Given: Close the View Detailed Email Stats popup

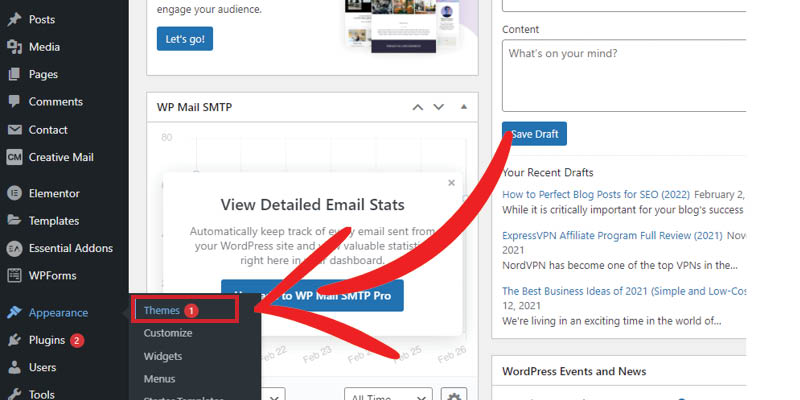Looking at the screenshot, I should [x=451, y=183].
